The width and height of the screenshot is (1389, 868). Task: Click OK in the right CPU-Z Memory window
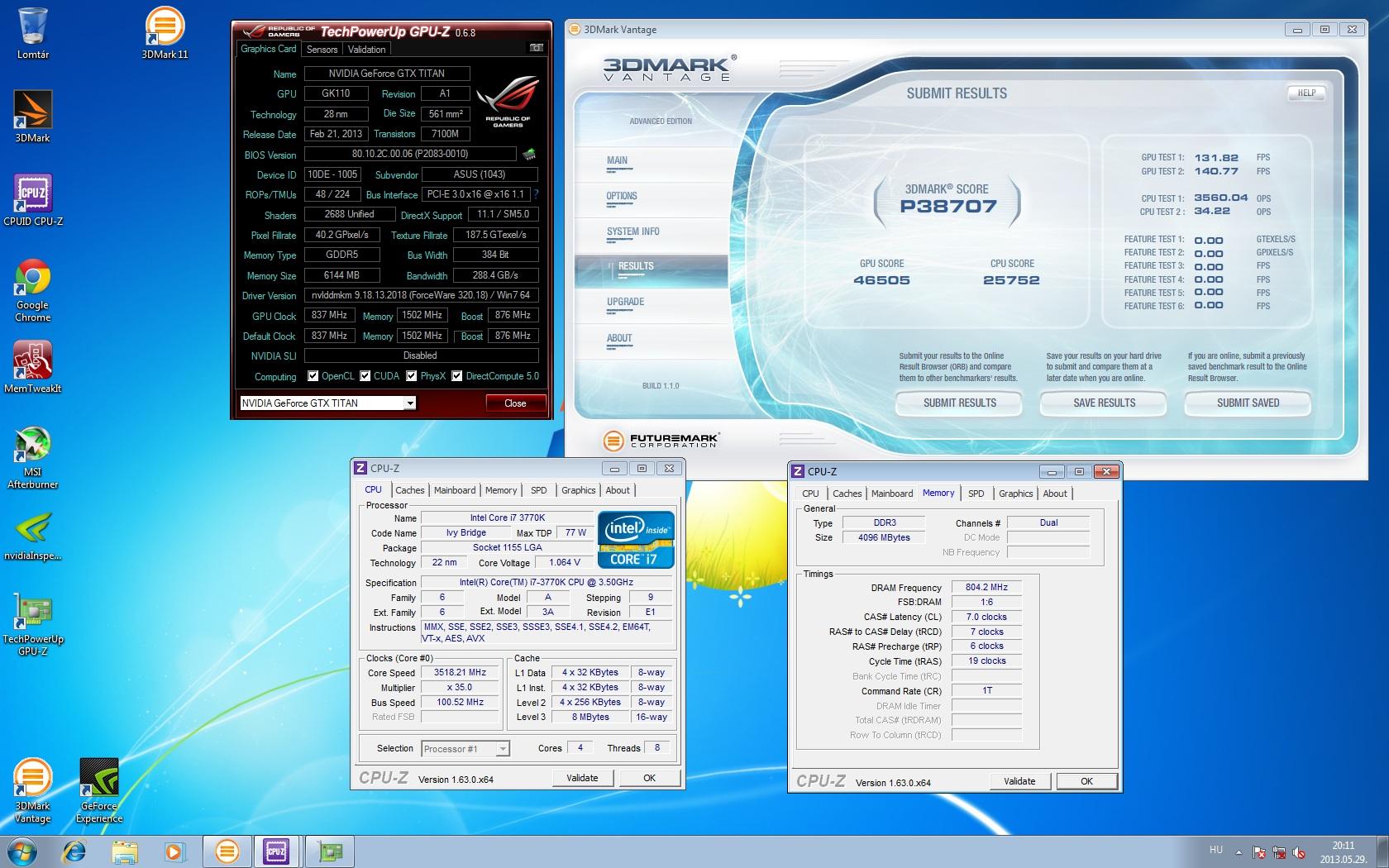1086,781
